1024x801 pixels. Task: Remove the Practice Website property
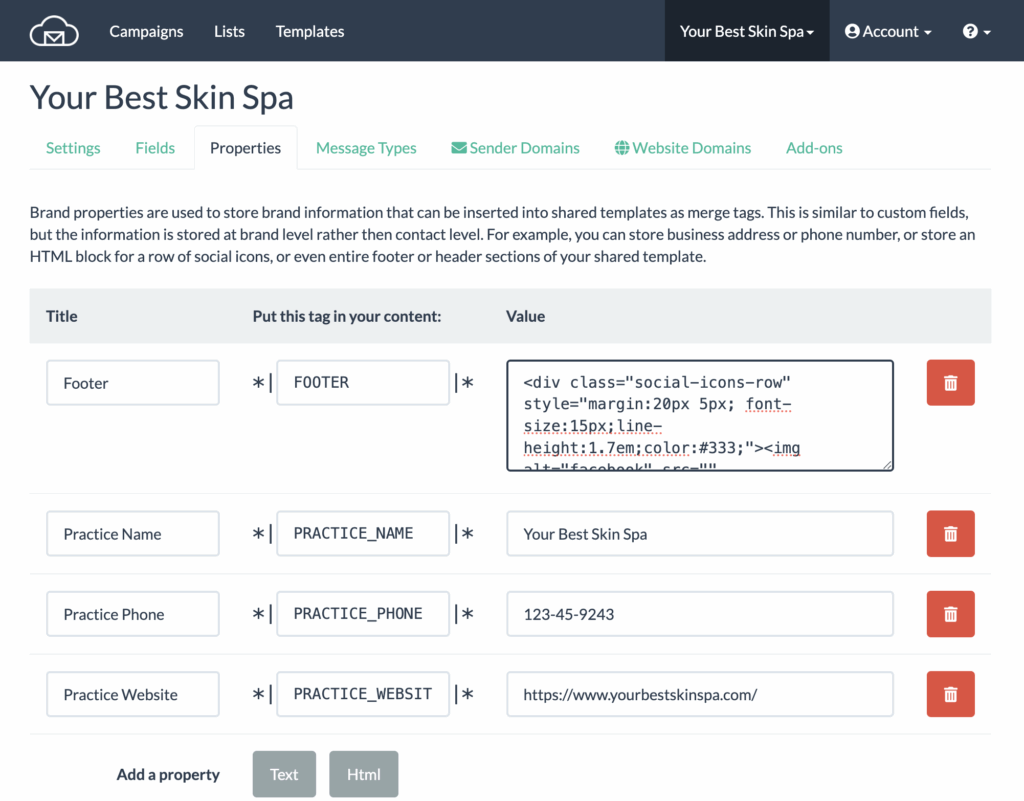[x=950, y=694]
